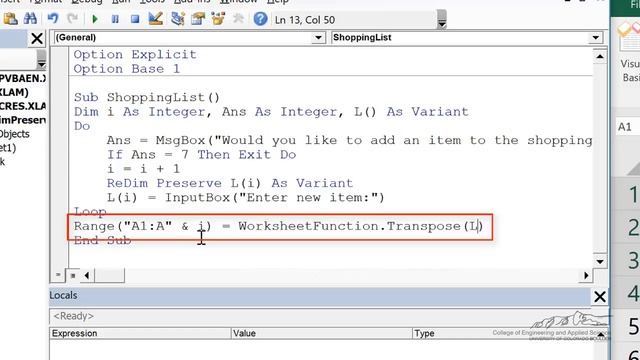The width and height of the screenshot is (640, 360).
Task: Pause execution with the Break button
Action: (x=115, y=19)
